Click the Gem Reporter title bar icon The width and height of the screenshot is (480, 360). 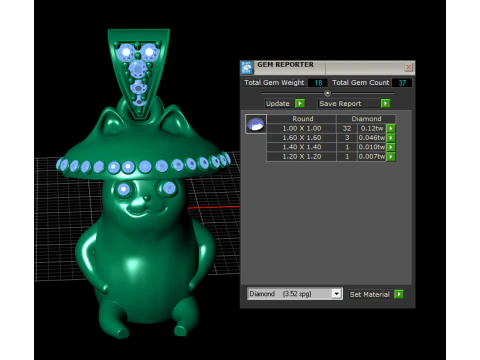point(247,68)
